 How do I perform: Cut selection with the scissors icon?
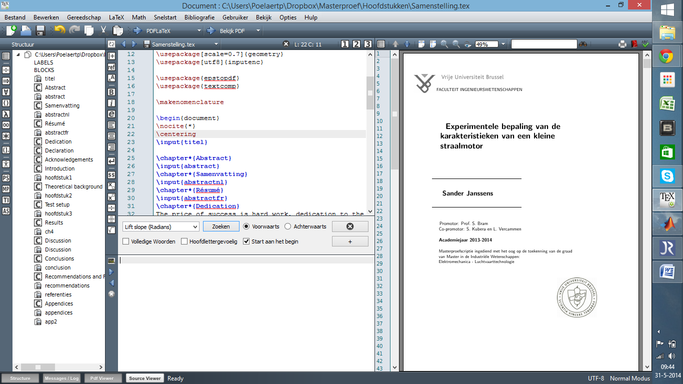click(x=103, y=30)
